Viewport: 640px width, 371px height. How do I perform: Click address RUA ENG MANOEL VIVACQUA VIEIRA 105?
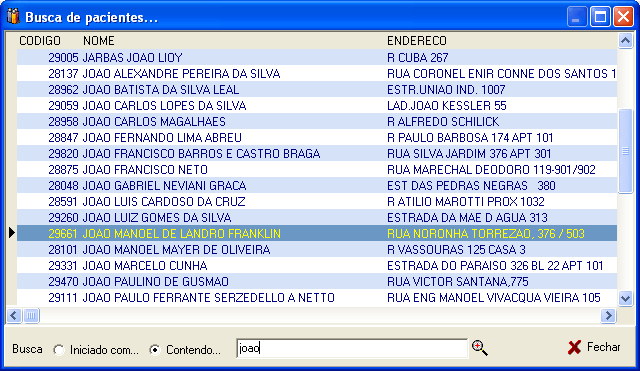click(493, 298)
